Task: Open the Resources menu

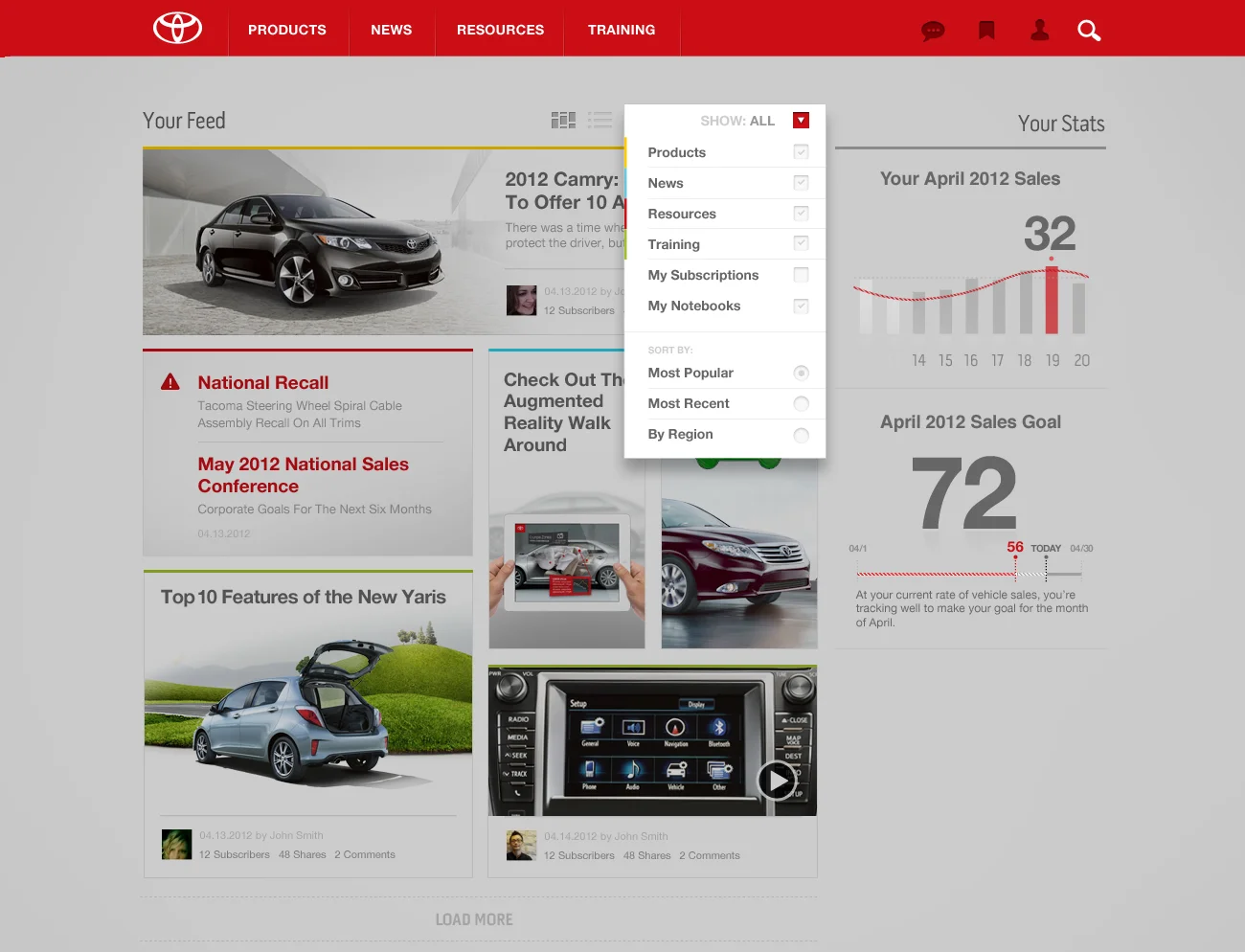Action: [500, 30]
